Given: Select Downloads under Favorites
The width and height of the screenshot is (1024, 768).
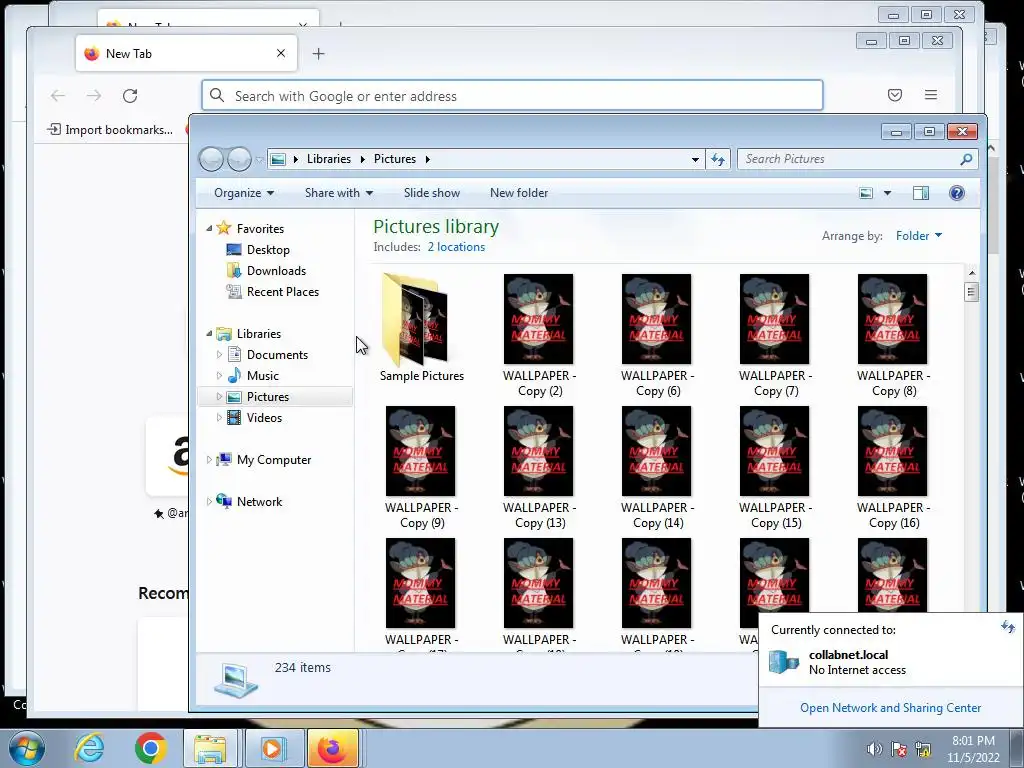Looking at the screenshot, I should tap(276, 270).
